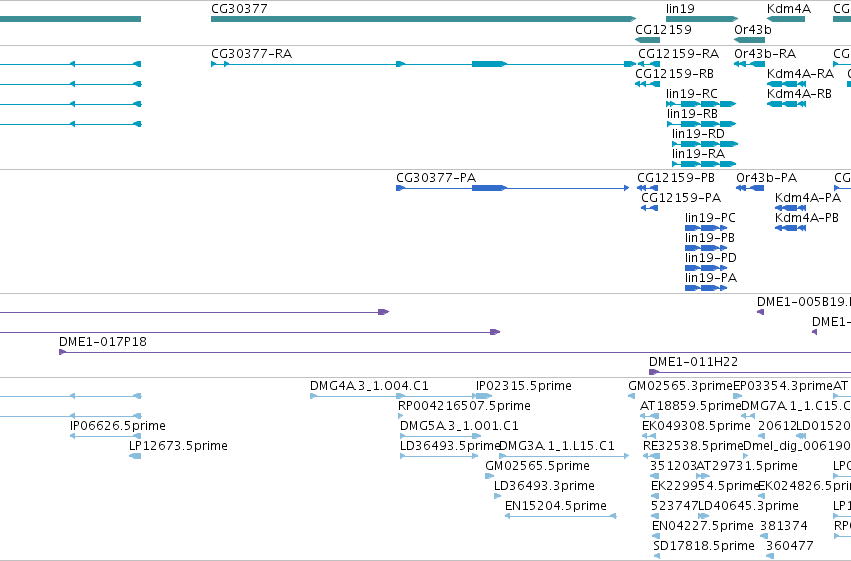The width and height of the screenshot is (851, 561).
Task: Click the Or43b-RA transcript label
Action: point(765,54)
